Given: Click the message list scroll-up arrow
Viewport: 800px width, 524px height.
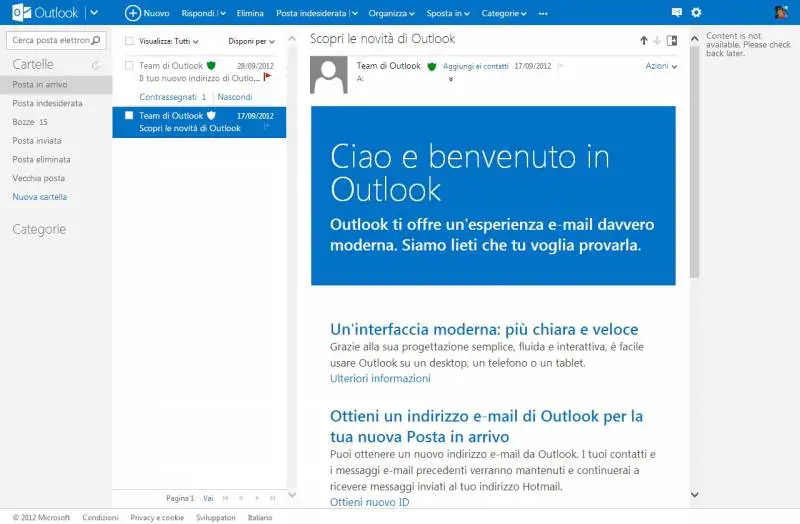Looking at the screenshot, I should (292, 39).
